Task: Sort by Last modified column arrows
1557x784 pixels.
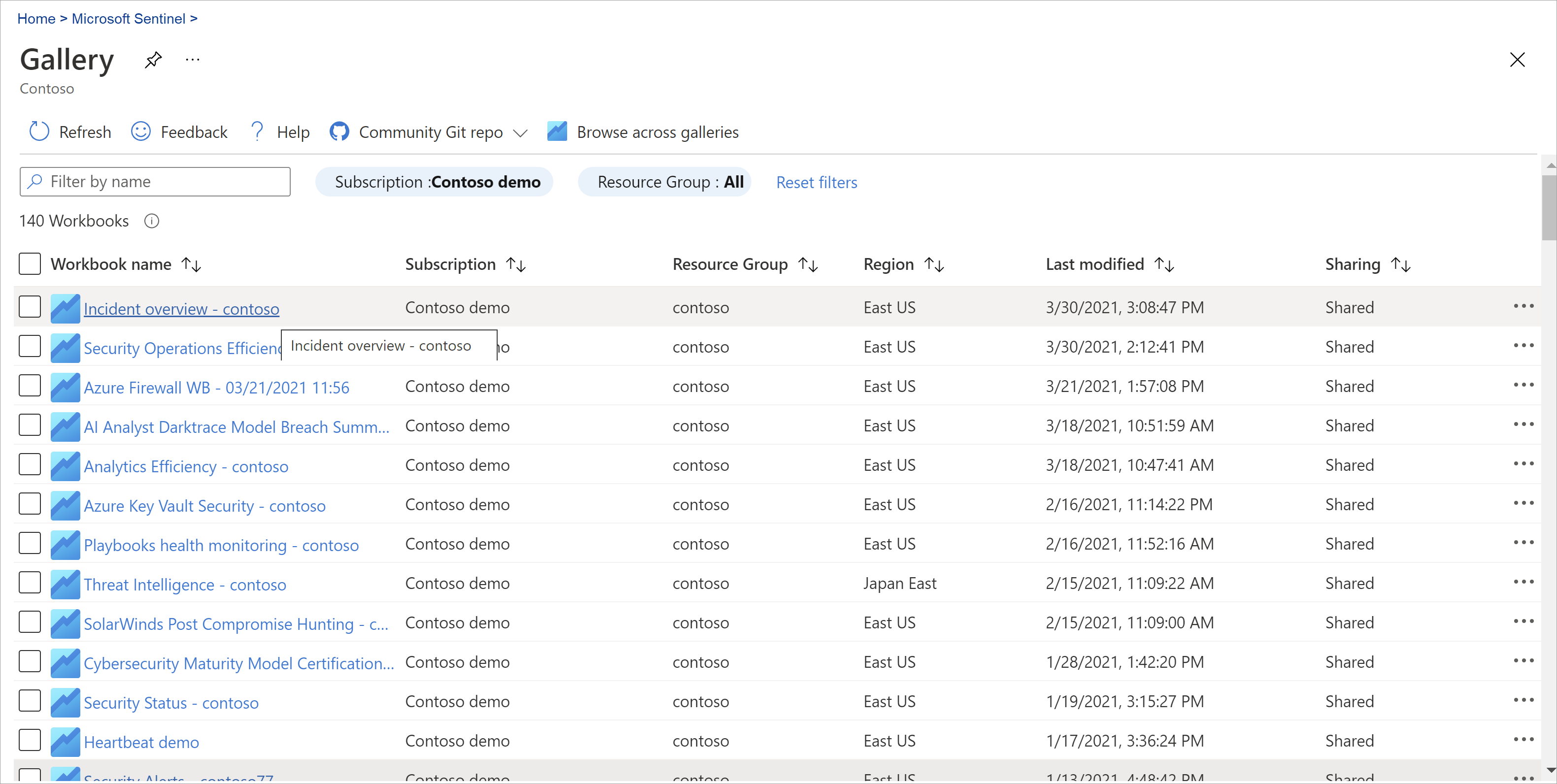Action: 1163,264
